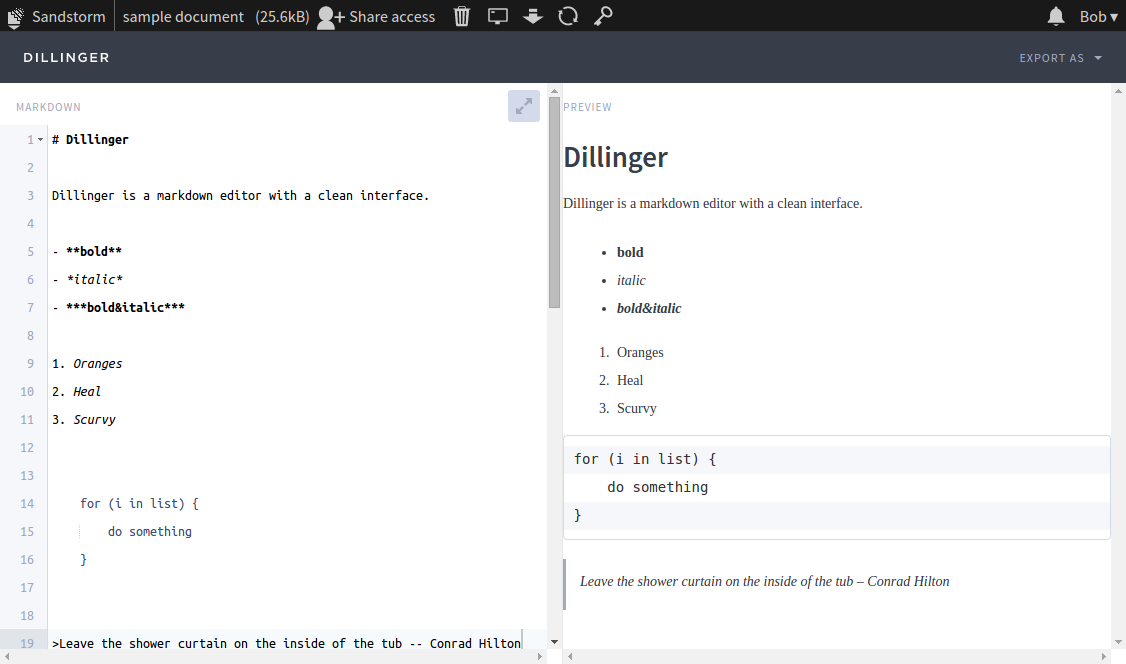Click the Sandstorm logo to return home

(x=14, y=16)
